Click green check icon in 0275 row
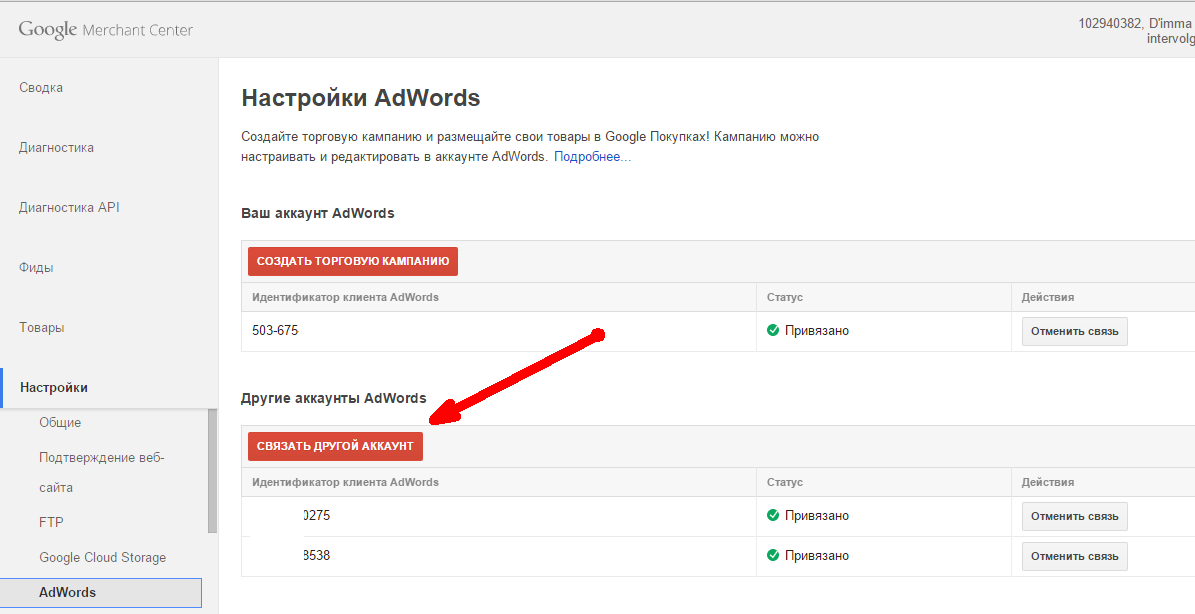Image resolution: width=1195 pixels, height=614 pixels. pos(773,516)
